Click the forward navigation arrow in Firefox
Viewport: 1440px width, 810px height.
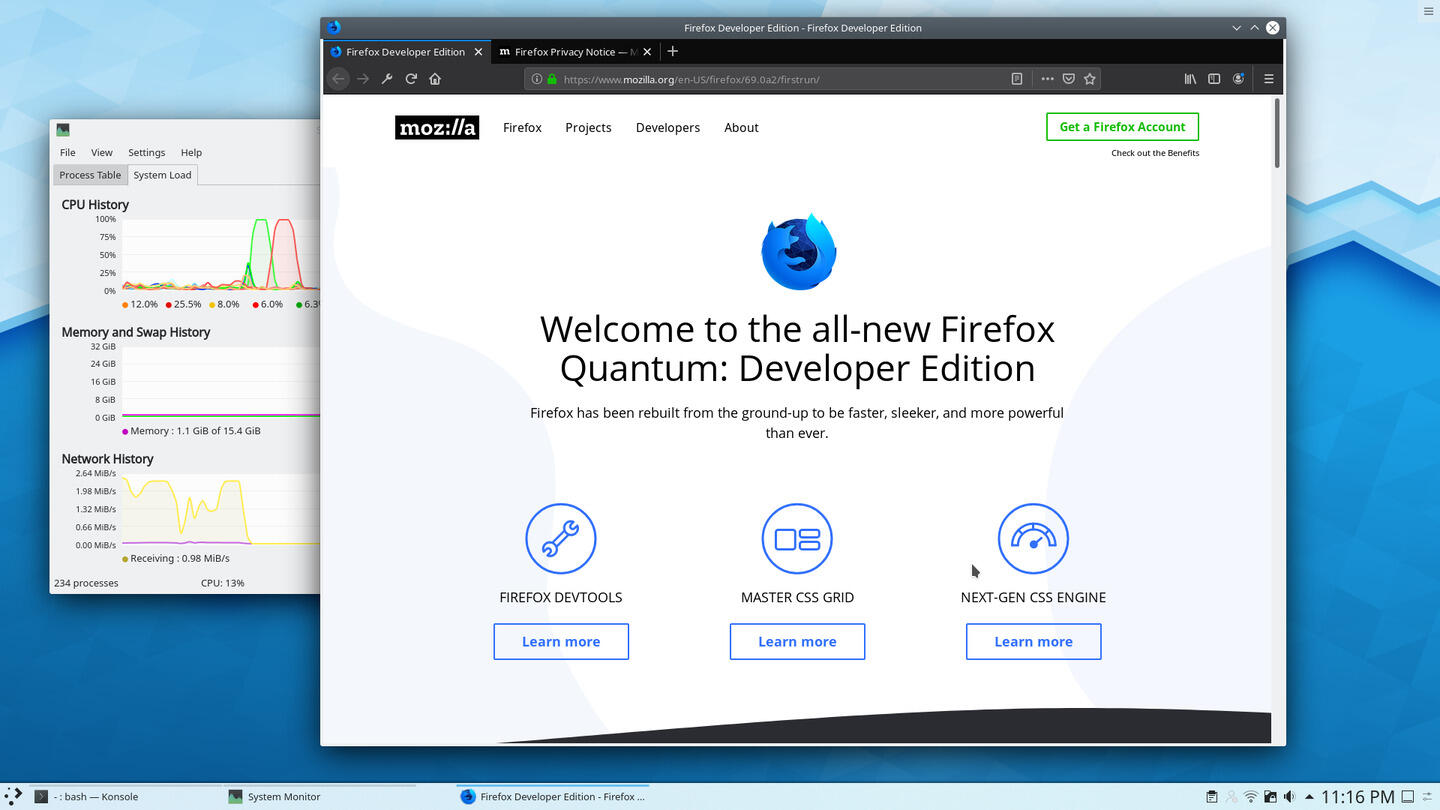click(363, 79)
